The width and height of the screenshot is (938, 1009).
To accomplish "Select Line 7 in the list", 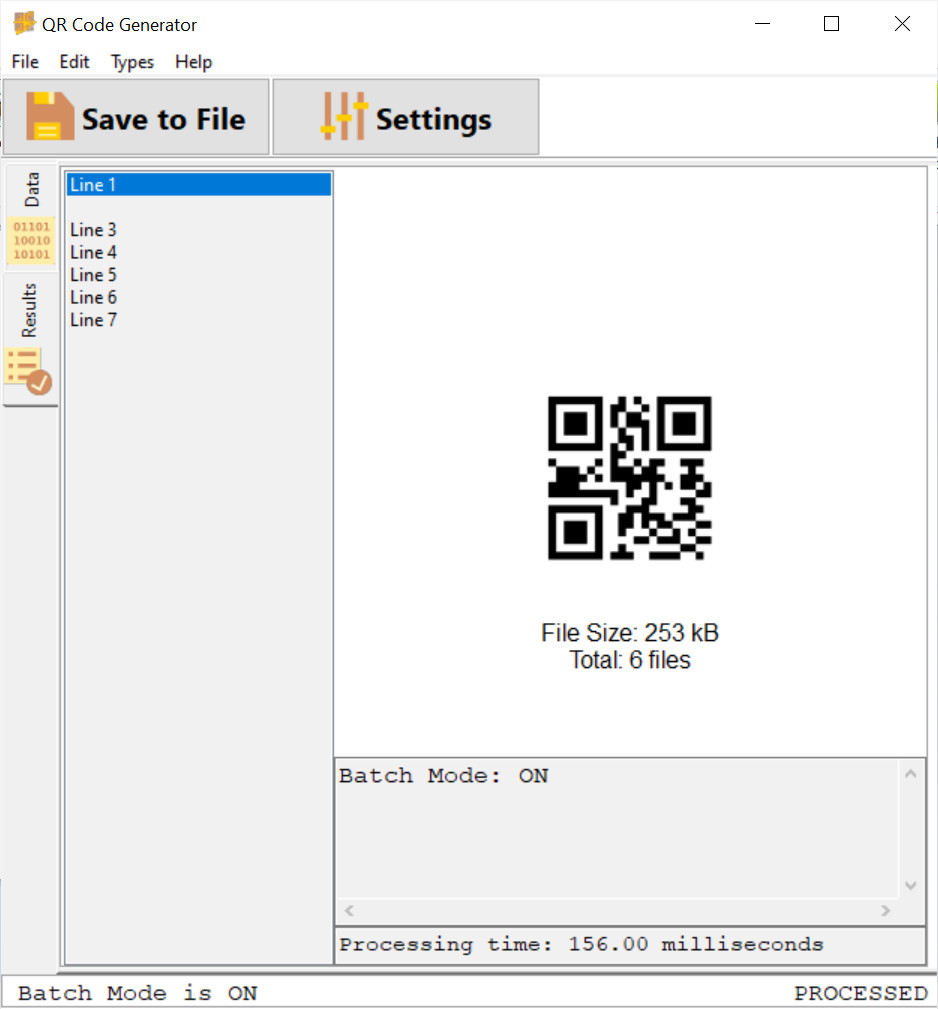I will pyautogui.click(x=199, y=320).
